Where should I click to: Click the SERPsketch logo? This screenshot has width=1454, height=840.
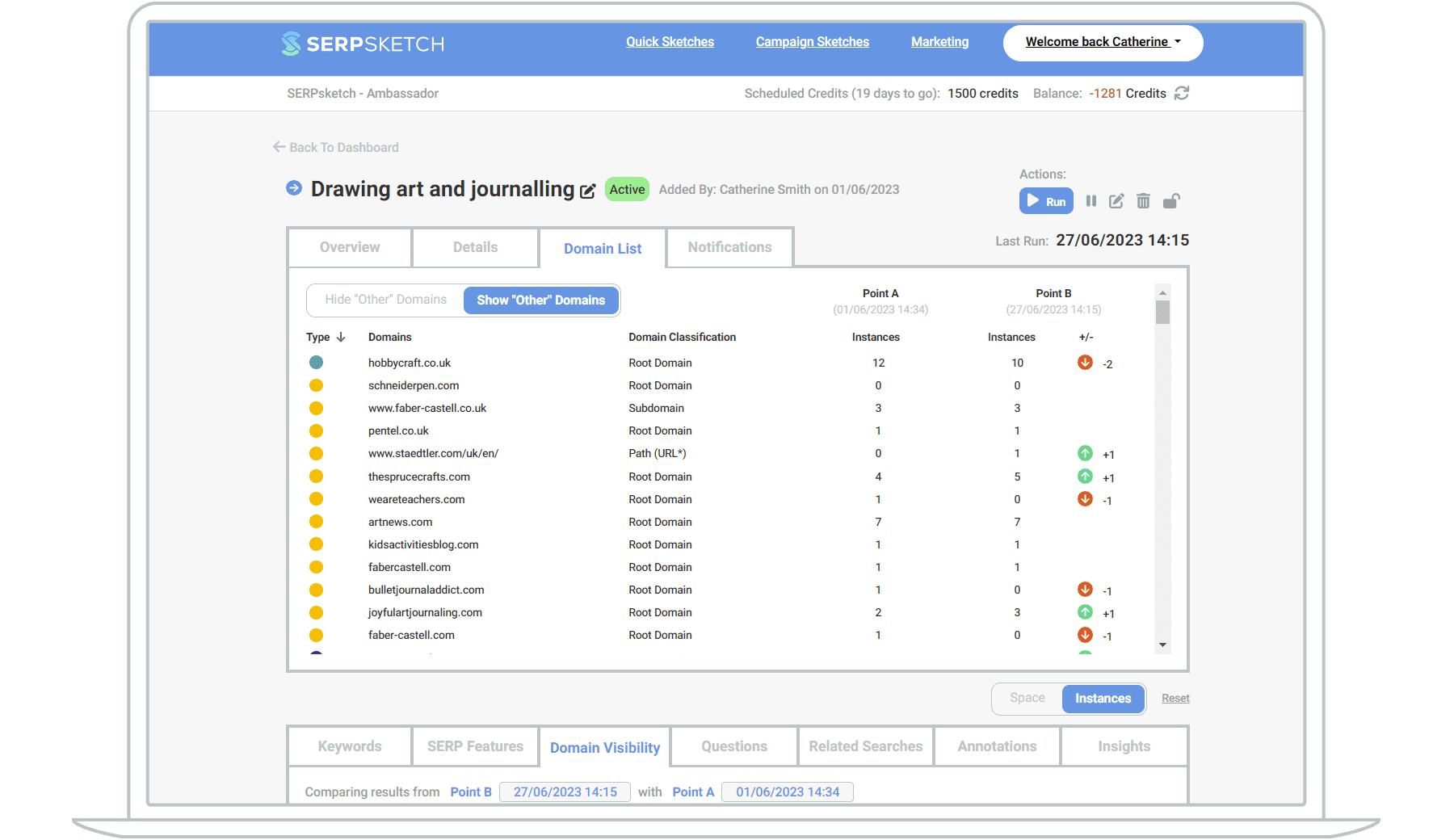point(363,44)
